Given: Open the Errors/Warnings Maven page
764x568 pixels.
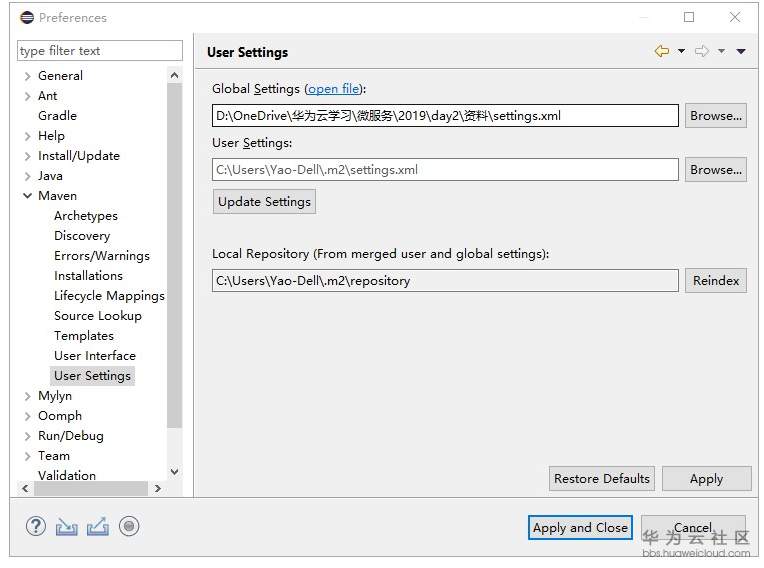Looking at the screenshot, I should [101, 255].
